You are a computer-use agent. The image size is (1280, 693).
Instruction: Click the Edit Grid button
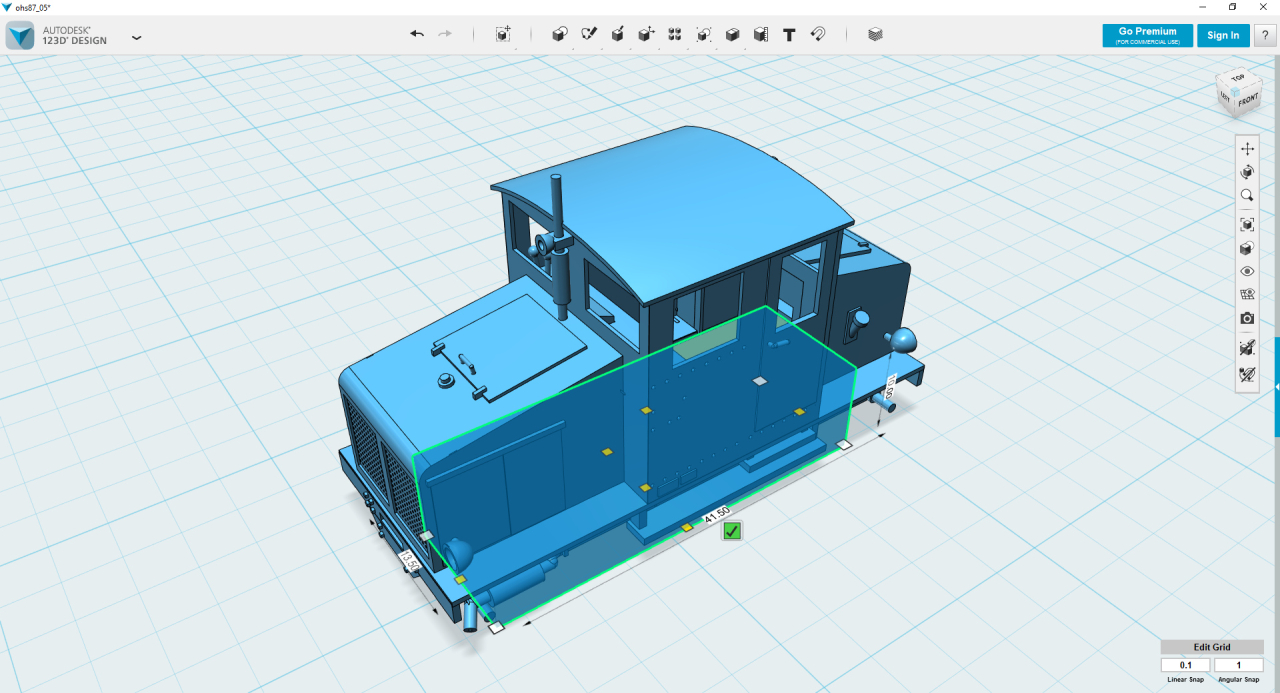coord(1212,647)
